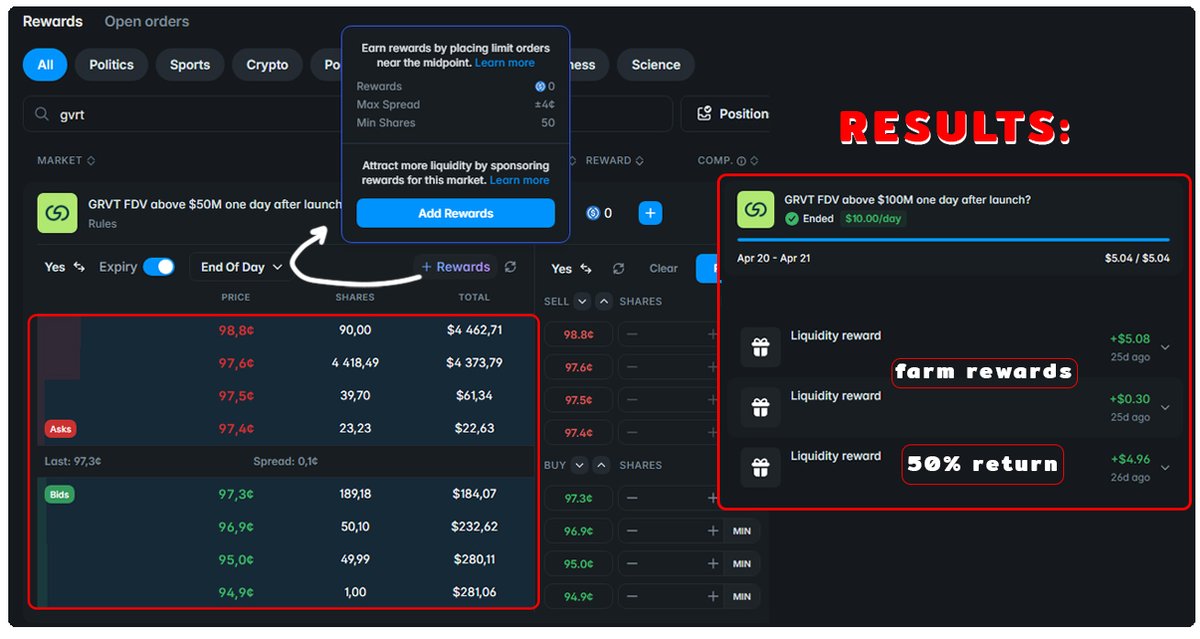Sort by the MARKET column header
The width and height of the screenshot is (1200, 639).
tap(66, 160)
